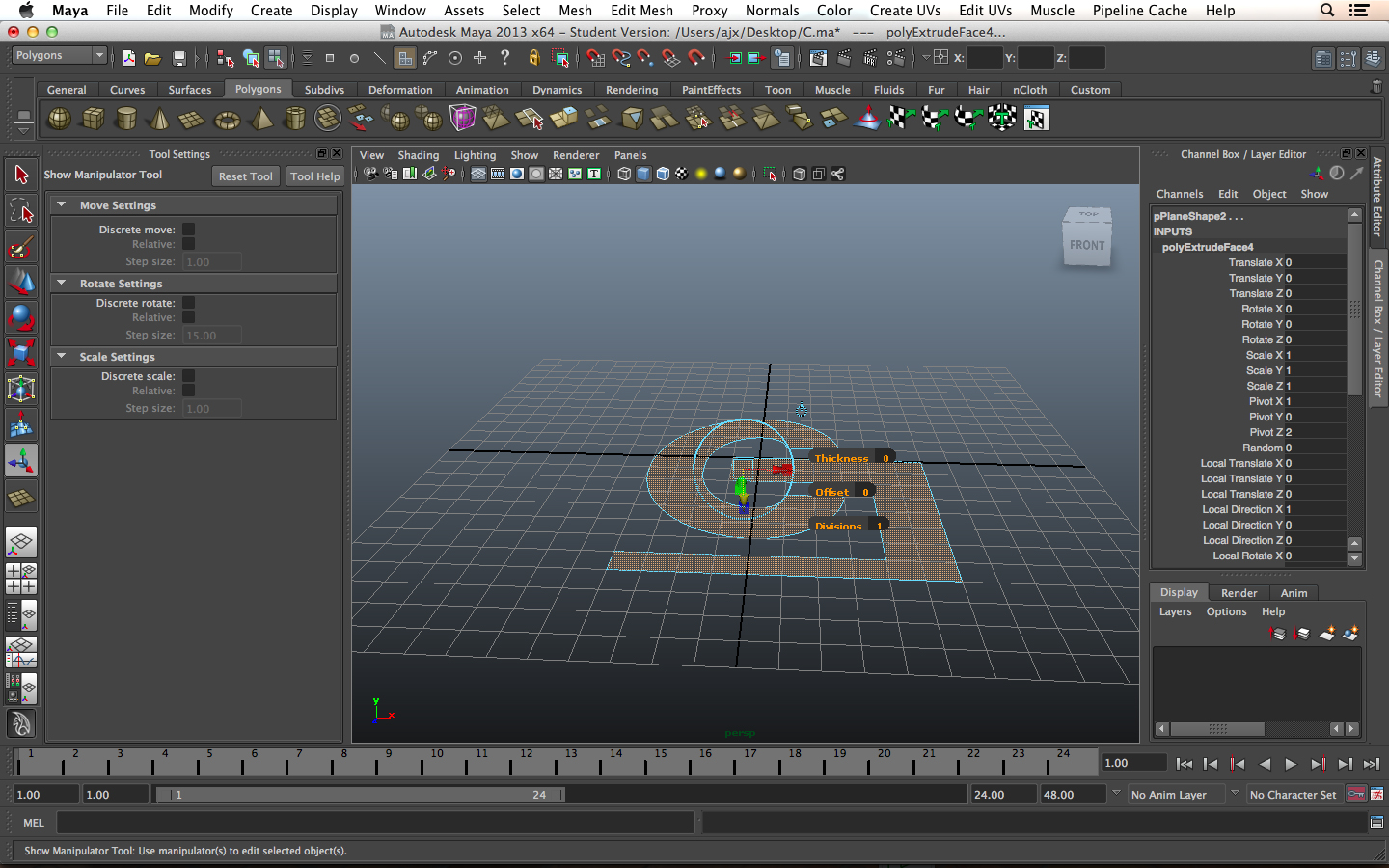Viewport: 1389px width, 868px height.
Task: Open the Polygons menu set dropdown
Action: (x=59, y=56)
